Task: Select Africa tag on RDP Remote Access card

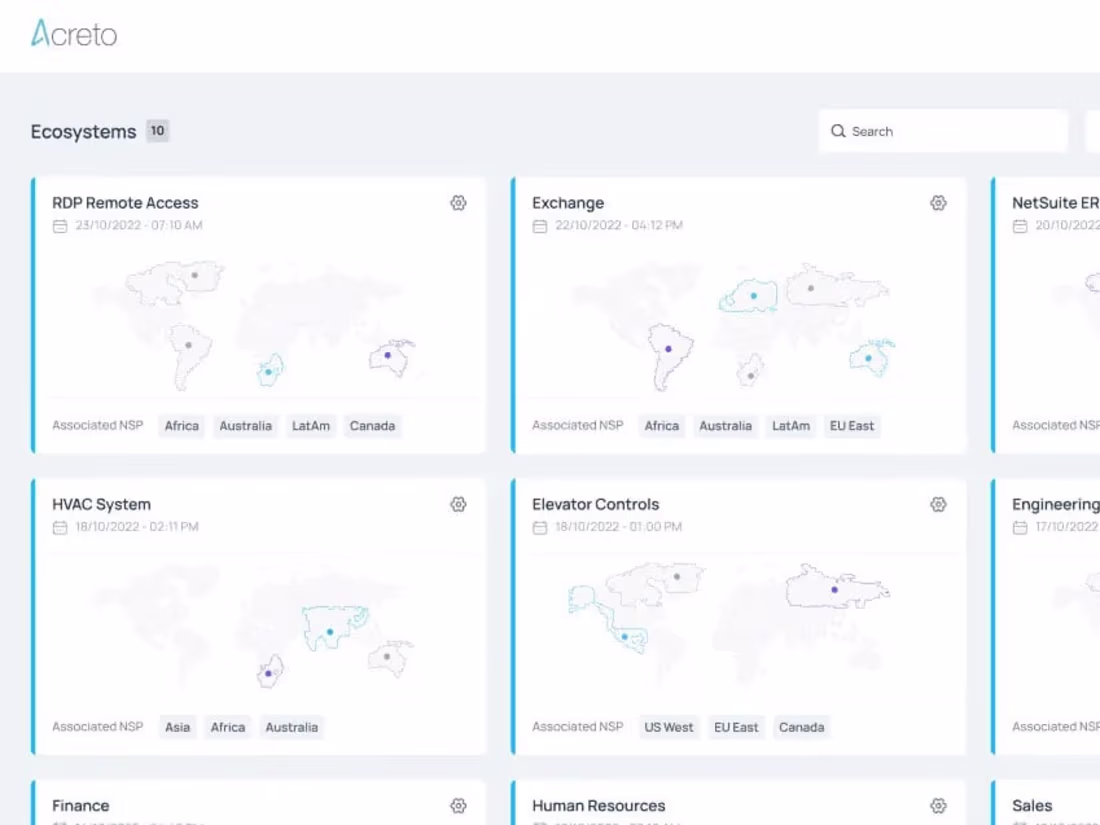Action: (182, 426)
